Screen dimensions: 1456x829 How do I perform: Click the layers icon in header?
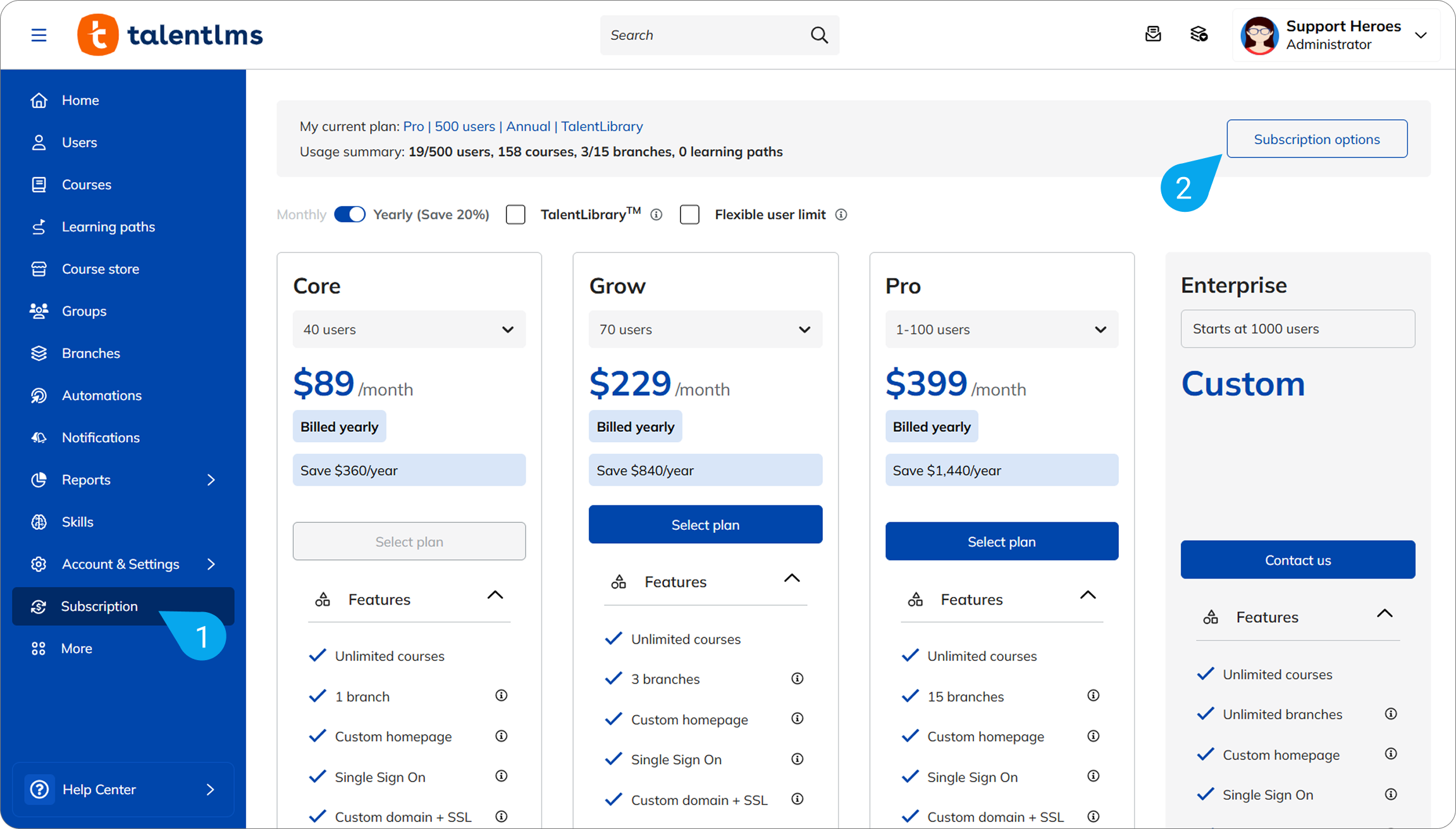click(x=1199, y=34)
